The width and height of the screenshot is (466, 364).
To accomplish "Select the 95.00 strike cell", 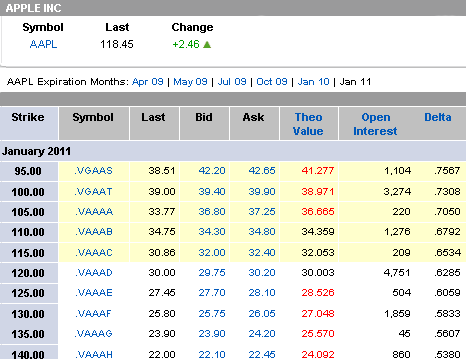I will [29, 171].
